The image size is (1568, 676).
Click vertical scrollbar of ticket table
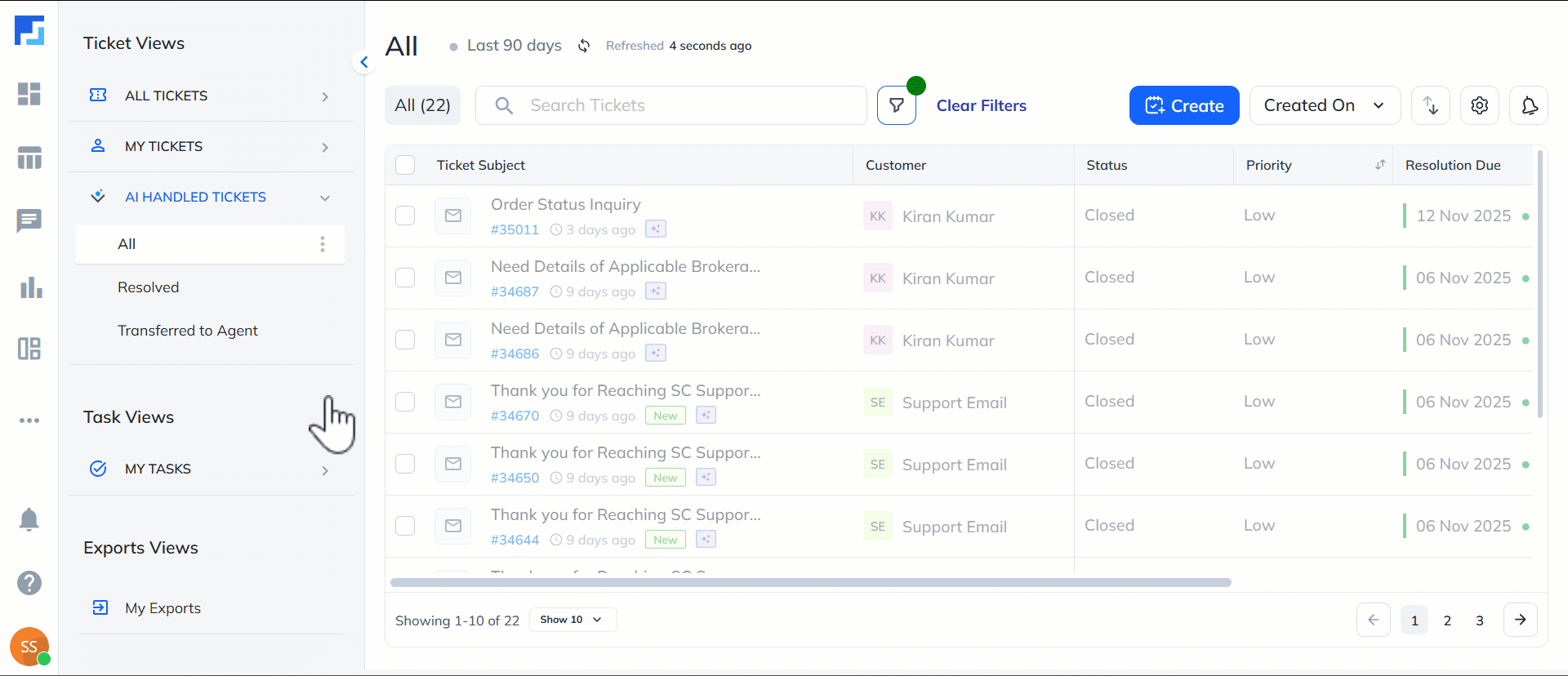coord(1540,284)
